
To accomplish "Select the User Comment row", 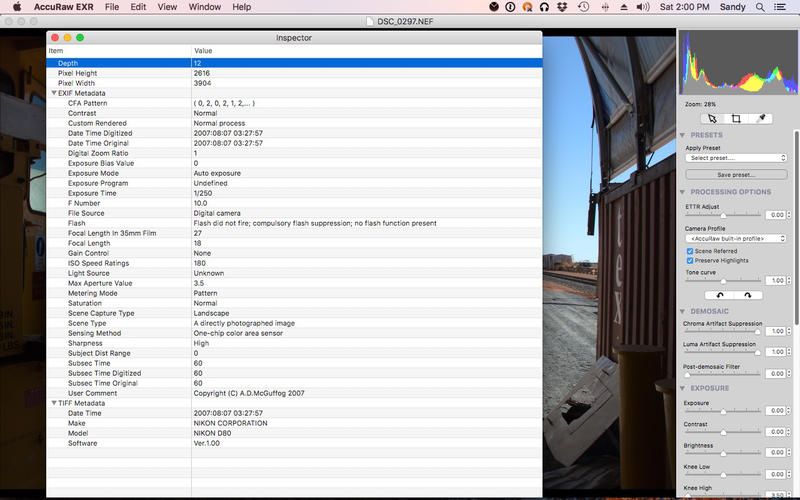I will (x=294, y=393).
